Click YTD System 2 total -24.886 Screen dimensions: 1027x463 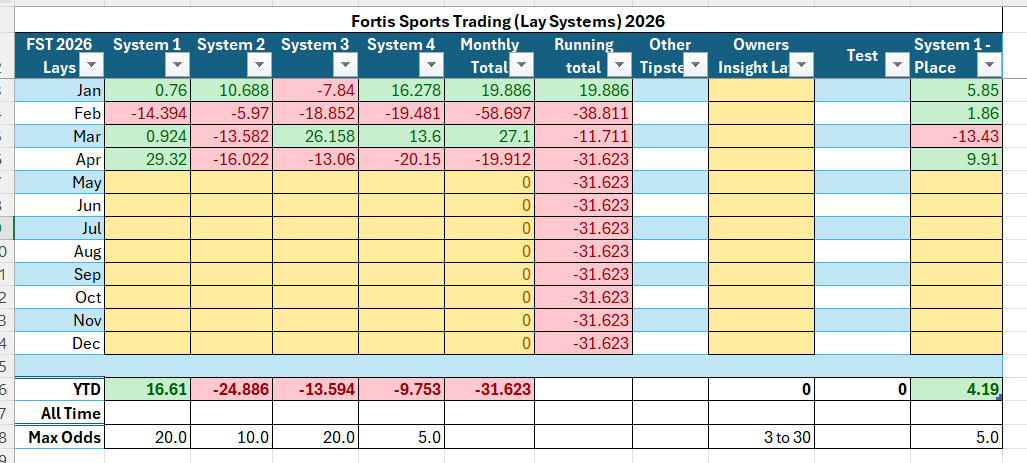point(231,390)
